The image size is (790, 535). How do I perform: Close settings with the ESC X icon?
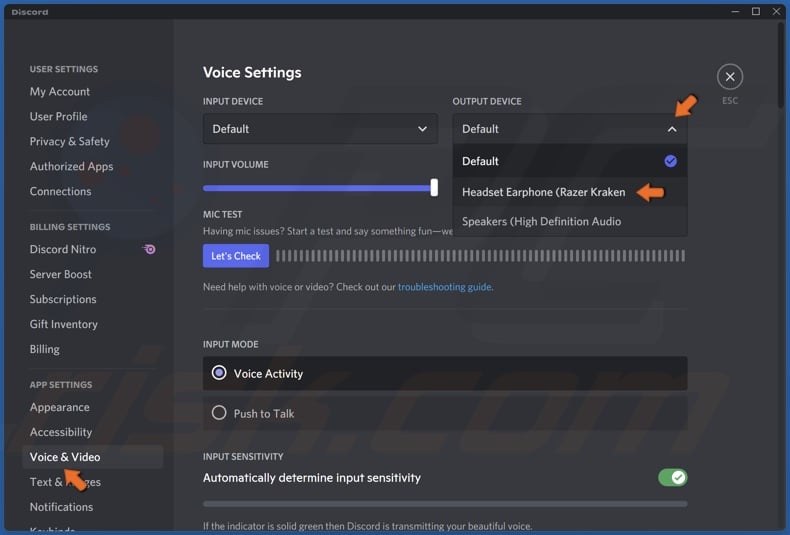(x=730, y=77)
